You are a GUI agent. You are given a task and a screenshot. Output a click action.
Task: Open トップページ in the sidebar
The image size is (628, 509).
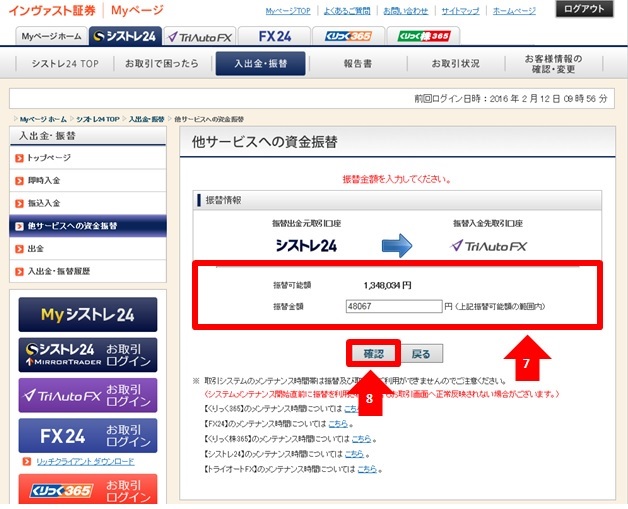coord(88,158)
